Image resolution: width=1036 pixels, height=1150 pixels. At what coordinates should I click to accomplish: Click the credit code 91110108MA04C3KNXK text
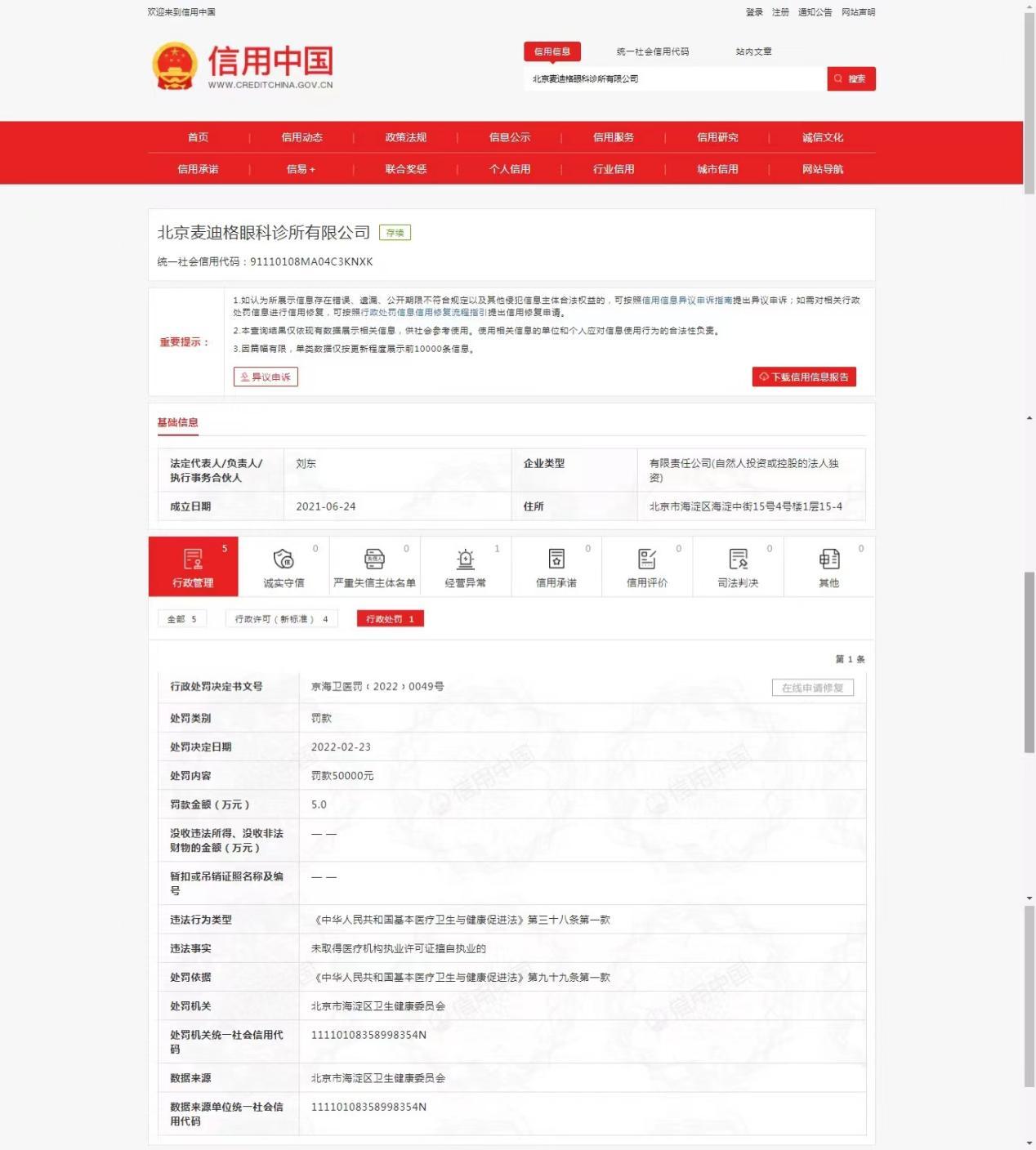tap(311, 261)
